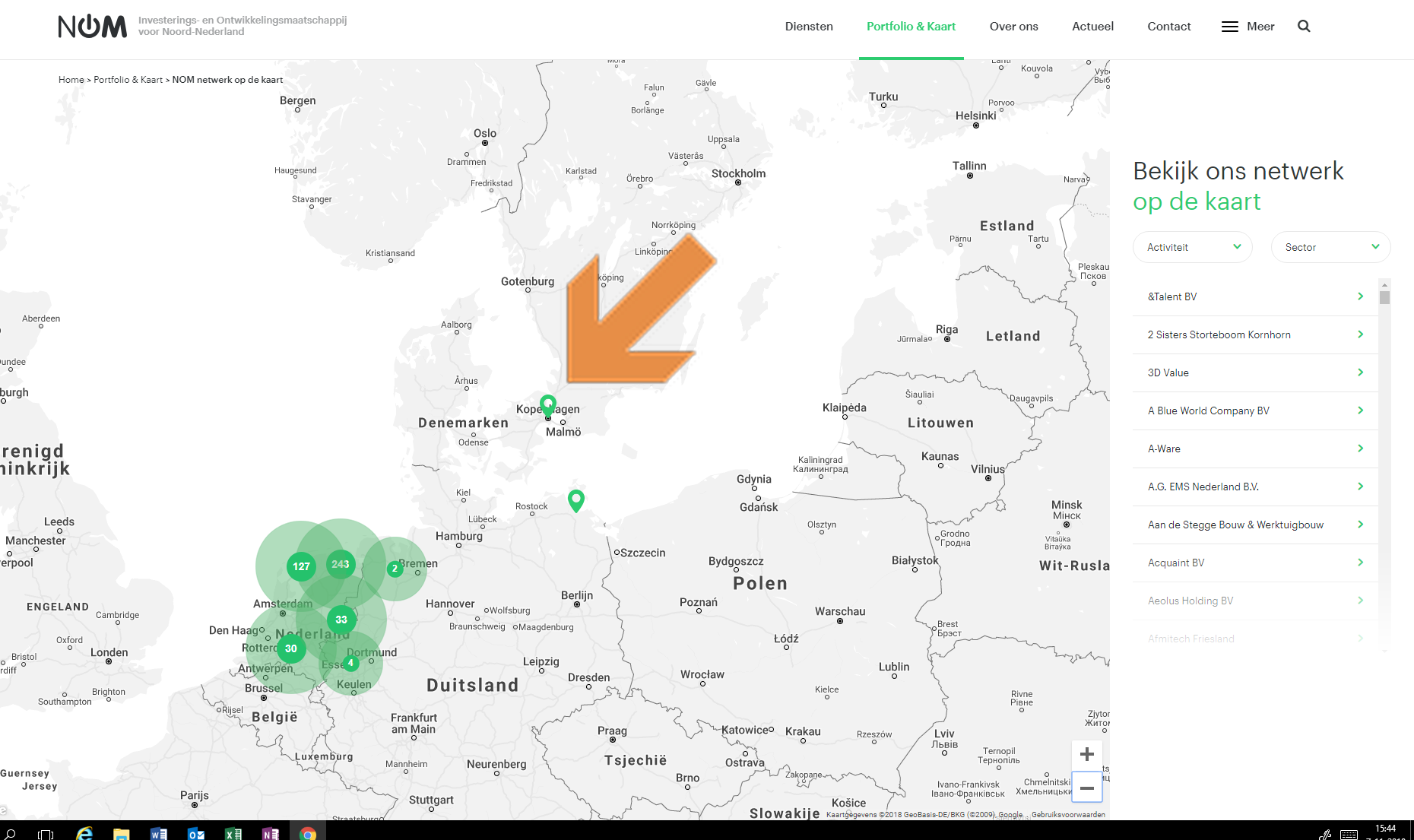Open Windows taskbar search icon

point(11,834)
